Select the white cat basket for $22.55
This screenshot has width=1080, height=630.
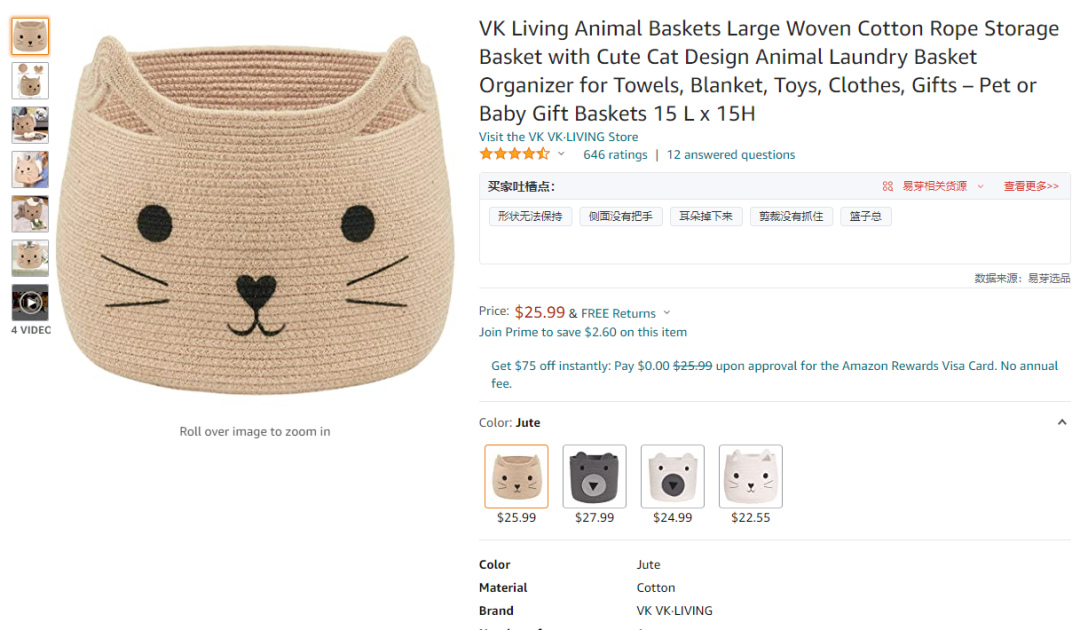tap(751, 476)
